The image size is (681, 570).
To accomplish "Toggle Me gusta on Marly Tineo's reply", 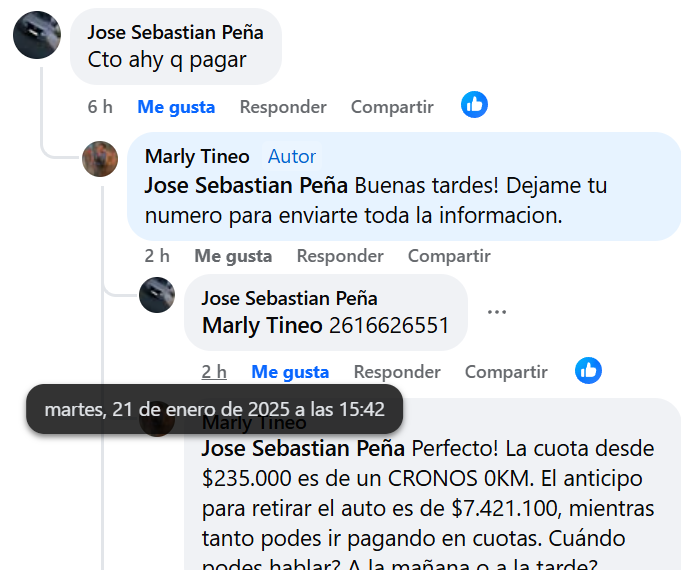I will coord(233,256).
